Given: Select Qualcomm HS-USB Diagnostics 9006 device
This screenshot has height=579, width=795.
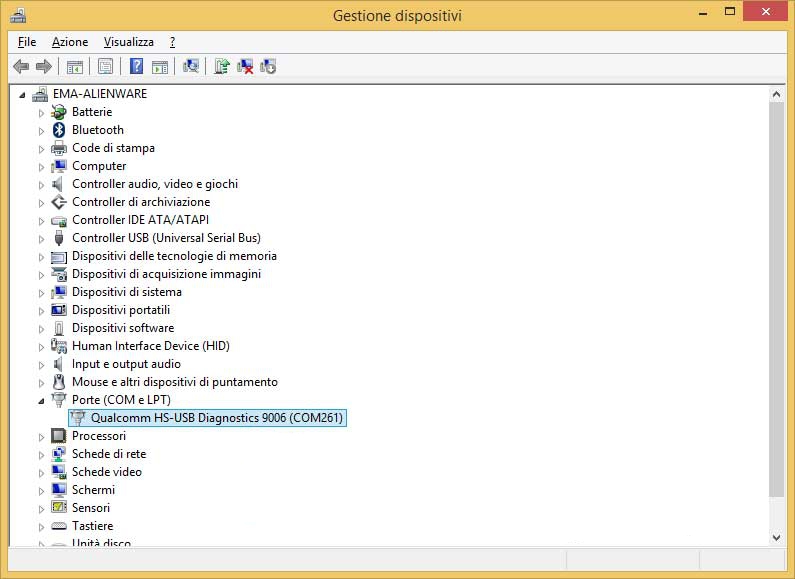Looking at the screenshot, I should (x=217, y=418).
